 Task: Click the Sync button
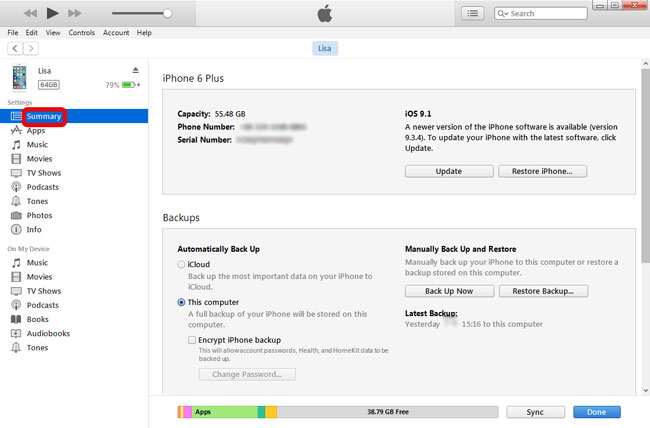click(x=535, y=412)
